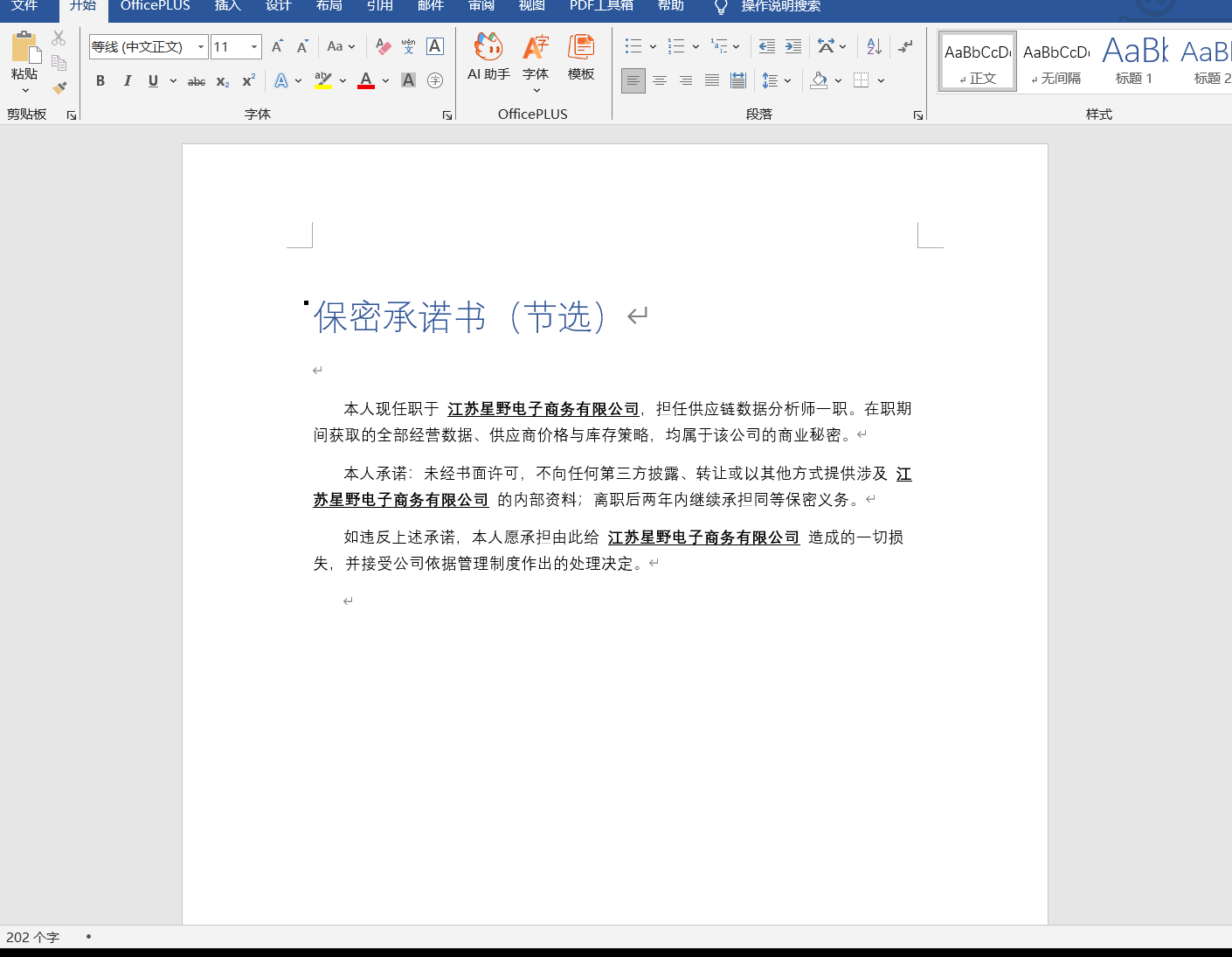Toggle right alignment
This screenshot has height=957, width=1232.
click(686, 80)
